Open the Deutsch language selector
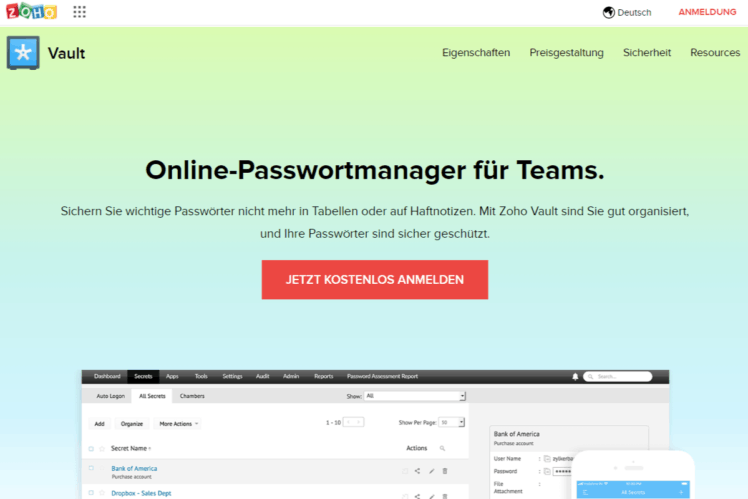The width and height of the screenshot is (748, 499). coord(627,12)
